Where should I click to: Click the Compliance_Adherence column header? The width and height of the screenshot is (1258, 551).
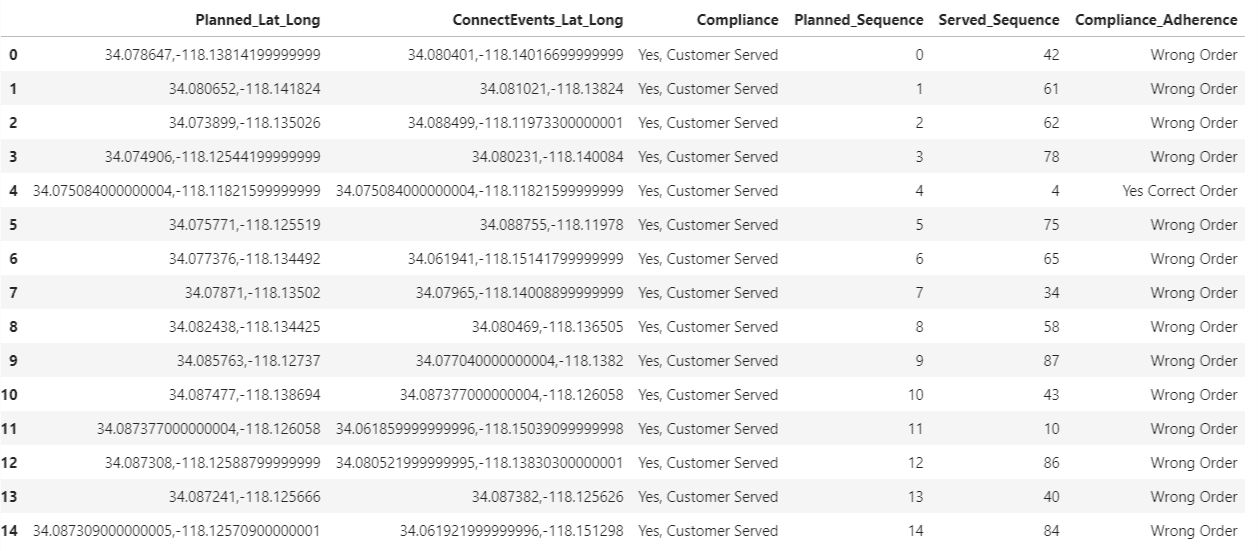1156,20
